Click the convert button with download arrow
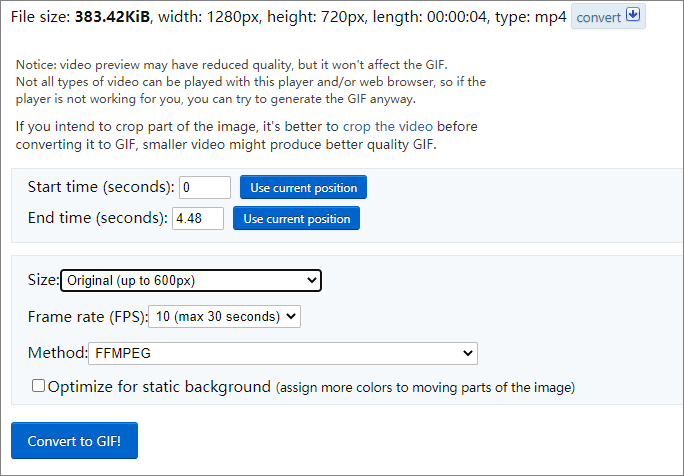Screen dimensions: 684x476 pyautogui.click(x=608, y=16)
